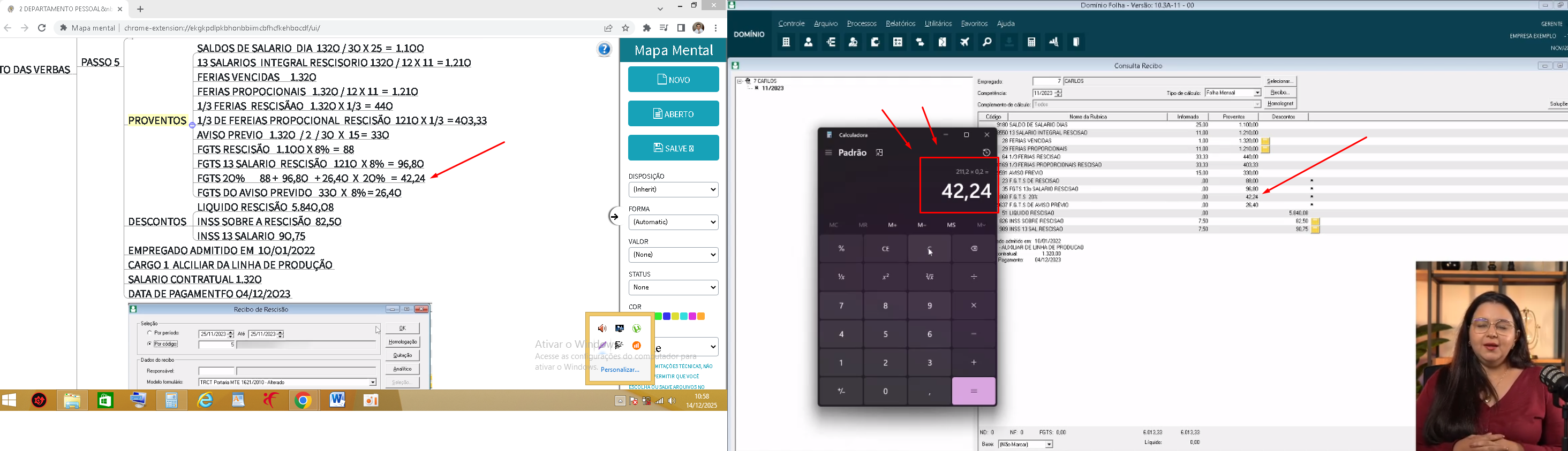This screenshot has width=1568, height=451.
Task: Click the 'Recibo...' button in Consulta Recibo
Action: click(1280, 93)
